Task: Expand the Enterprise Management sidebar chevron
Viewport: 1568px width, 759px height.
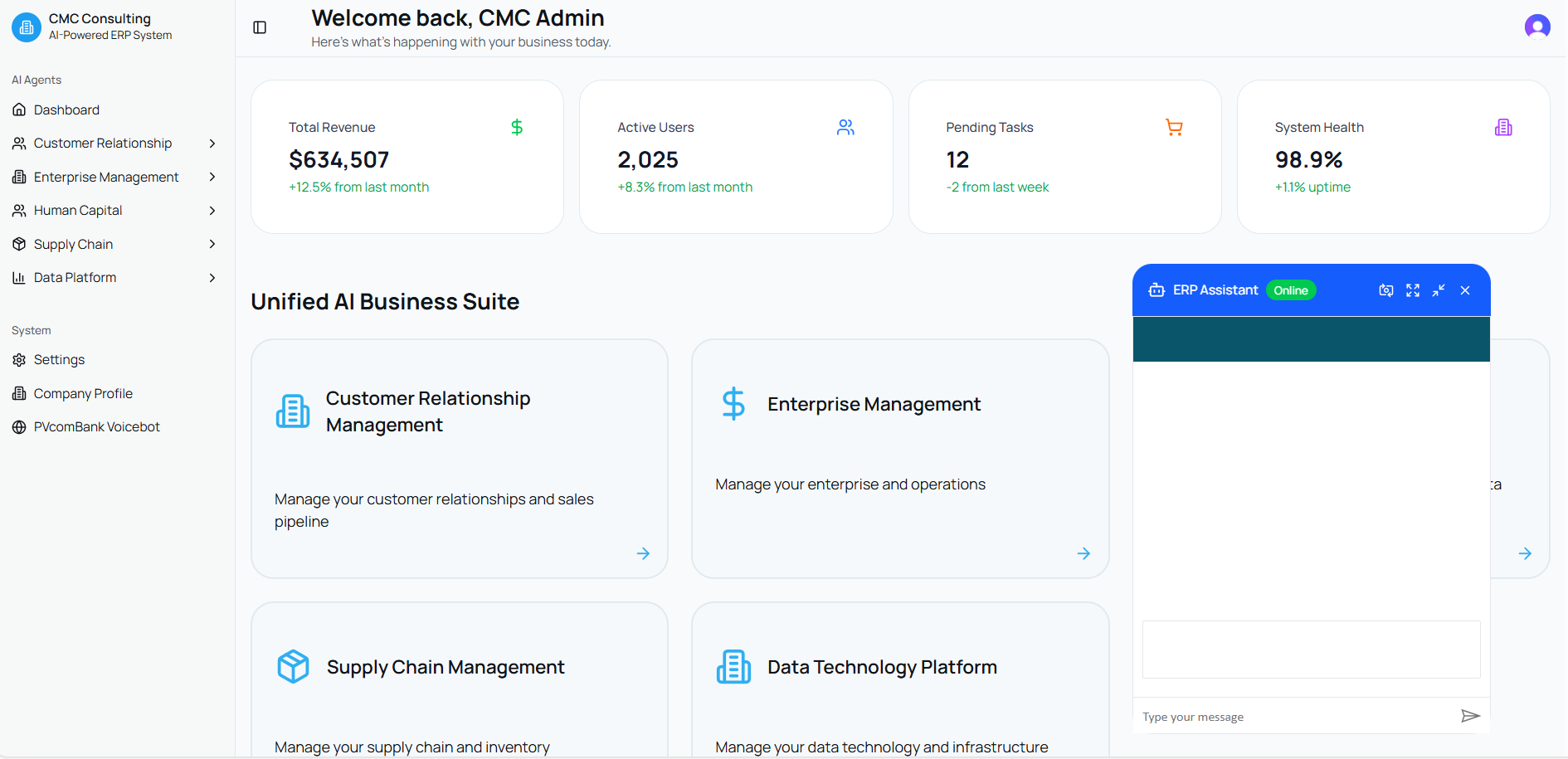Action: pos(212,178)
